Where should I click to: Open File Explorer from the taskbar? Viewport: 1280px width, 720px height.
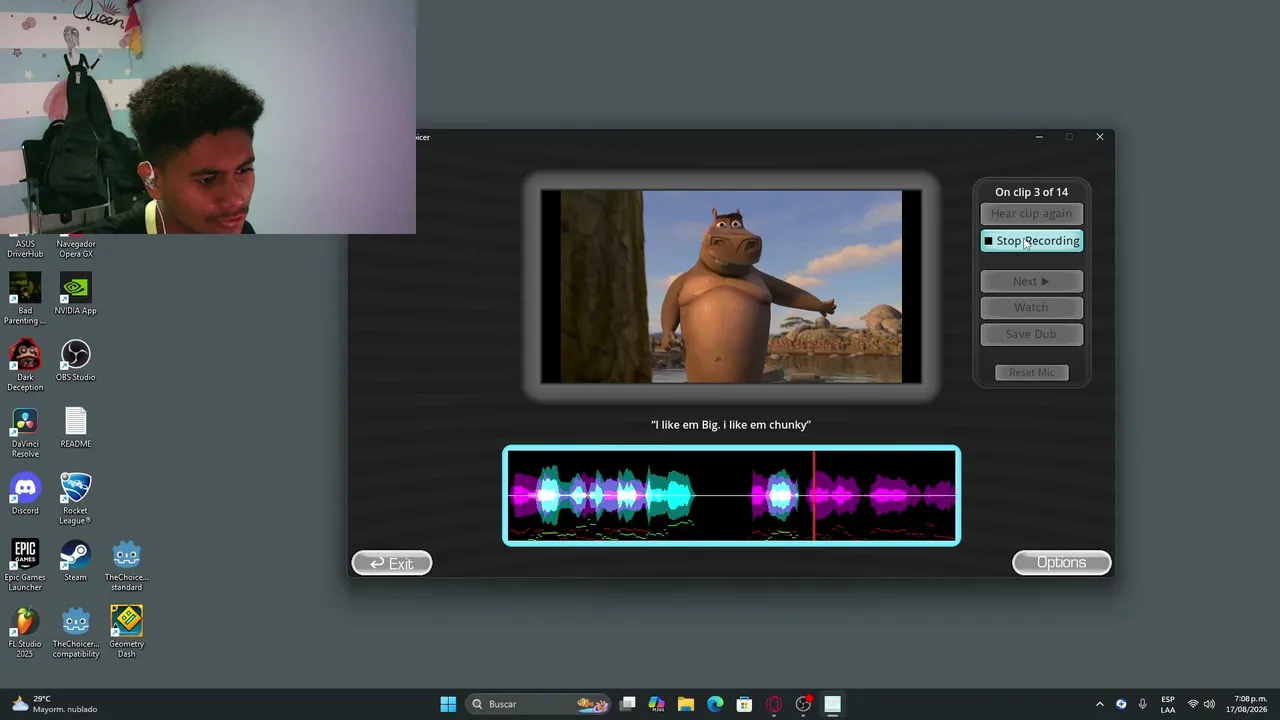click(x=686, y=704)
